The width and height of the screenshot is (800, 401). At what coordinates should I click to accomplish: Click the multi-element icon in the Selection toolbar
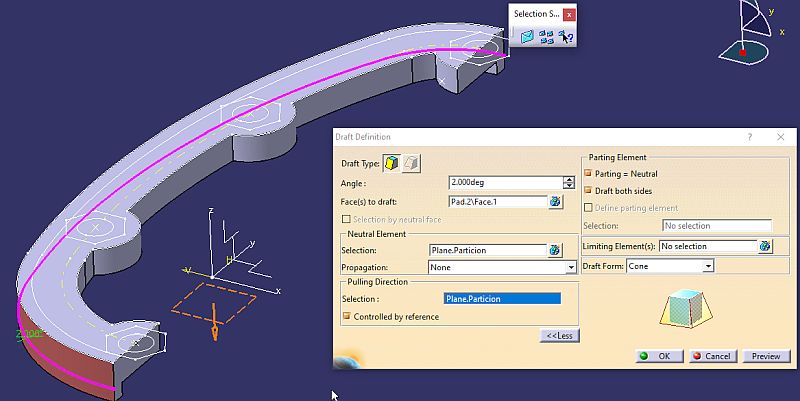click(x=547, y=37)
